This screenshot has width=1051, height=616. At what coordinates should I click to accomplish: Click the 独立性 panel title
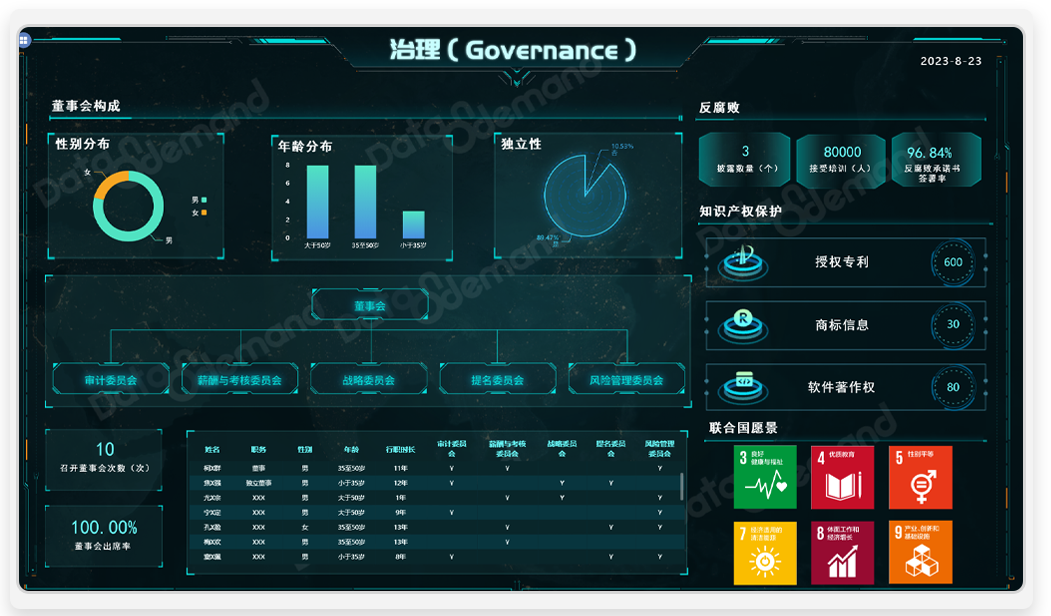point(521,144)
